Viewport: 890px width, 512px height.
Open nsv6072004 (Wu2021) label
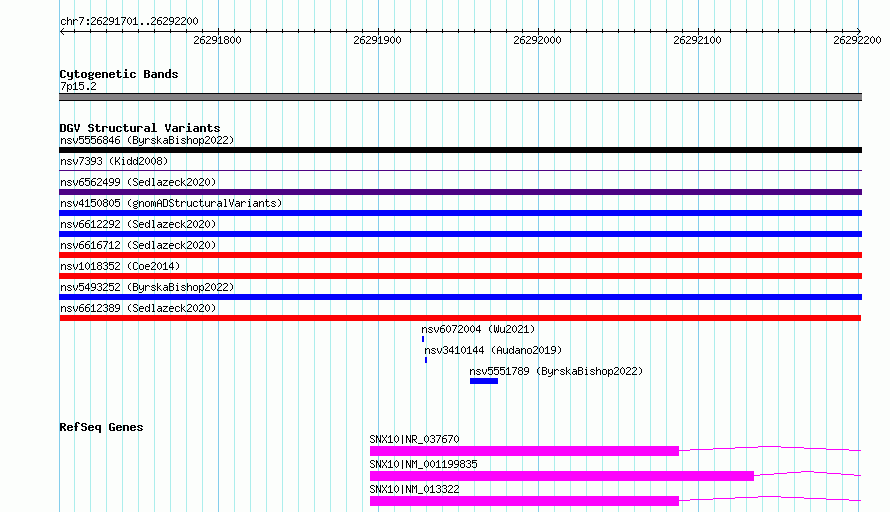478,329
